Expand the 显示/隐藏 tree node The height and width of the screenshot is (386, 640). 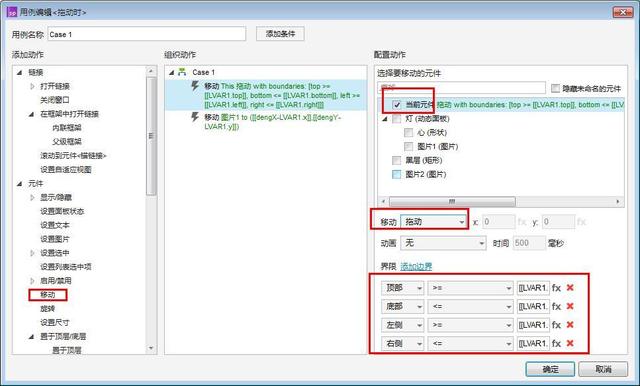tap(32, 197)
